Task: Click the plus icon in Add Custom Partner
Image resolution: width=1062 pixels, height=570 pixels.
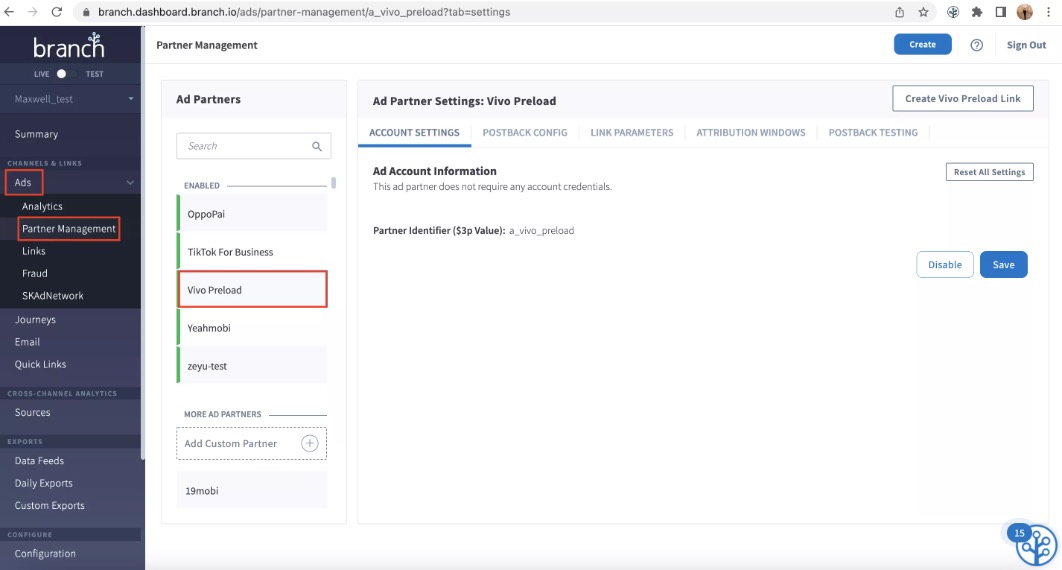Action: 310,443
